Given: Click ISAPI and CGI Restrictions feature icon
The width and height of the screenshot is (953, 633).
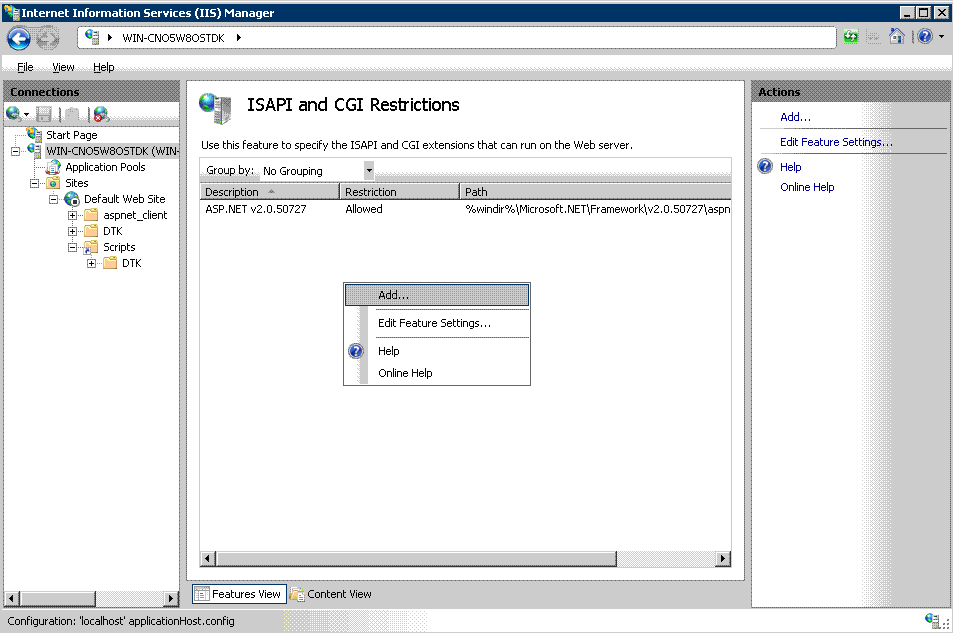Looking at the screenshot, I should pos(215,108).
